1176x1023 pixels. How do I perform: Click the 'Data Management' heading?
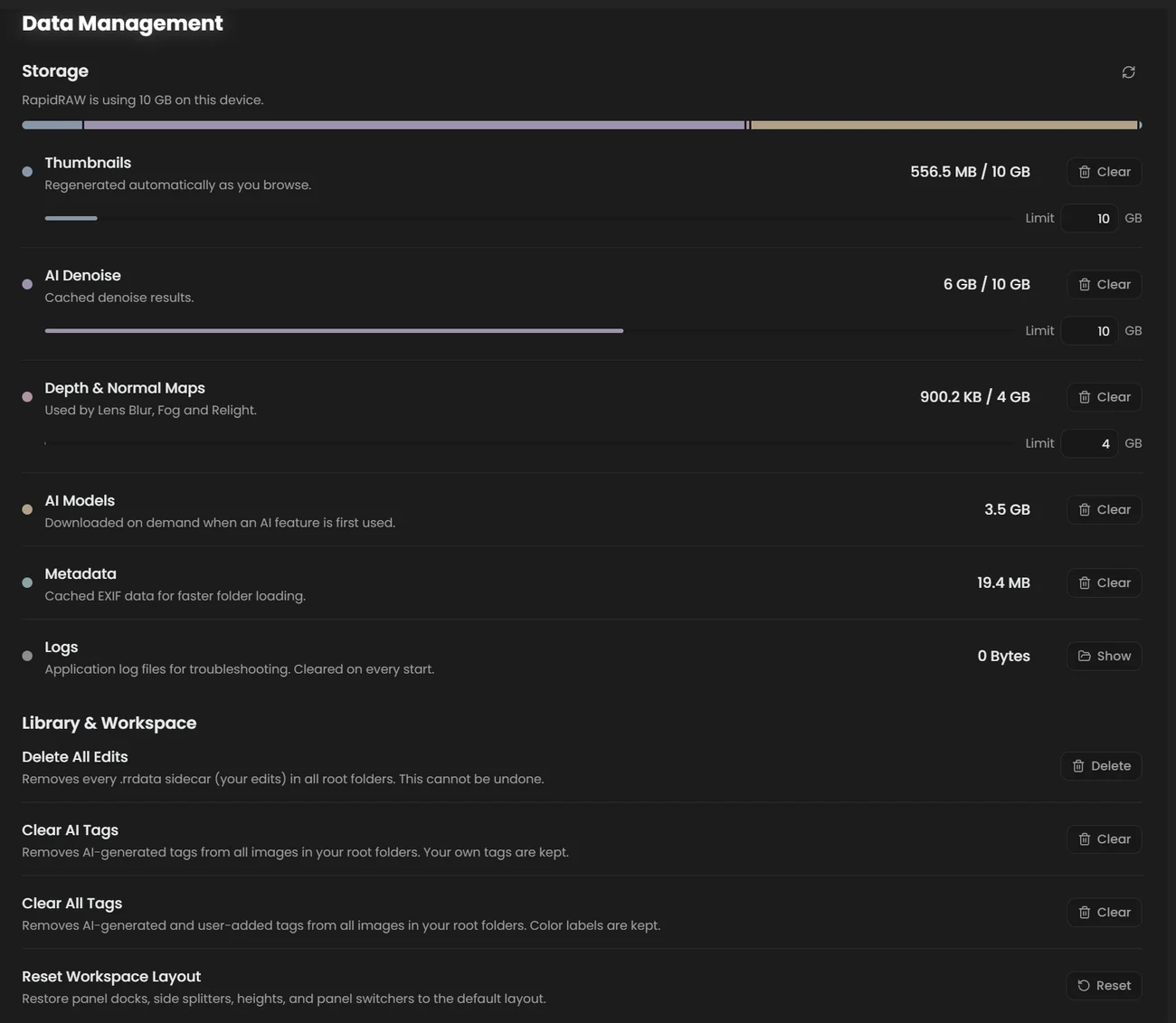(x=122, y=24)
